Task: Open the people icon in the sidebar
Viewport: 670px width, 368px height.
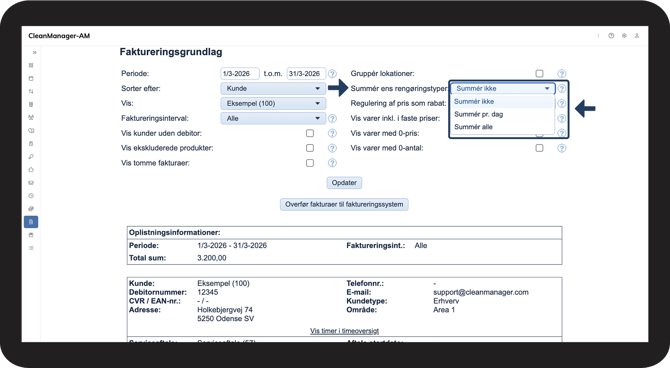Action: (x=31, y=118)
